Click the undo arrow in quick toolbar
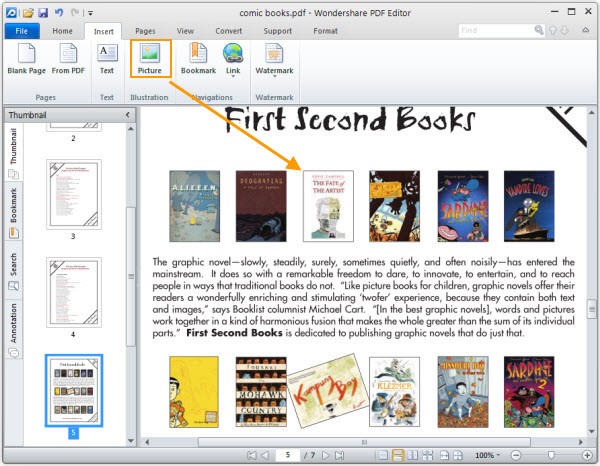This screenshot has width=600, height=466. (58, 14)
